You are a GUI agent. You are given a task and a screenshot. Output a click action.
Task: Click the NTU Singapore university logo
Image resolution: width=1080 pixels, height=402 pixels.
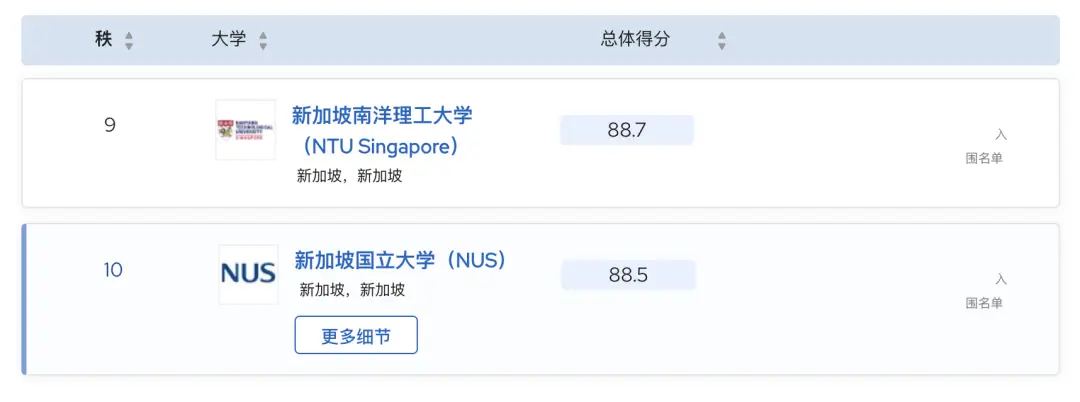click(245, 130)
